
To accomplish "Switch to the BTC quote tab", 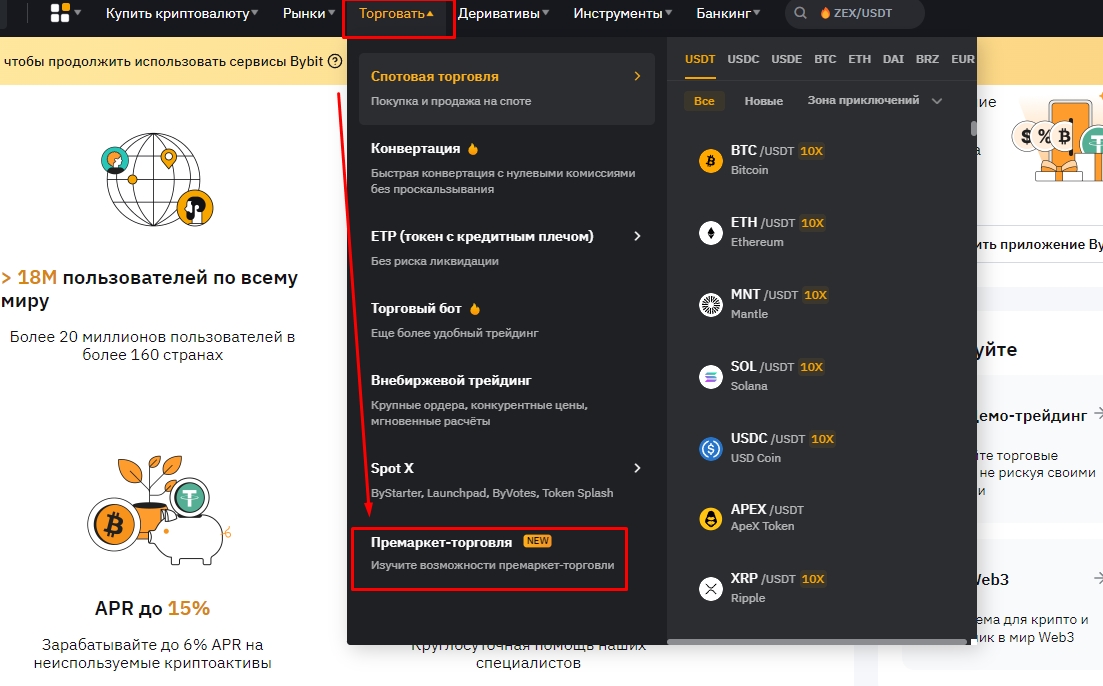I will [825, 59].
